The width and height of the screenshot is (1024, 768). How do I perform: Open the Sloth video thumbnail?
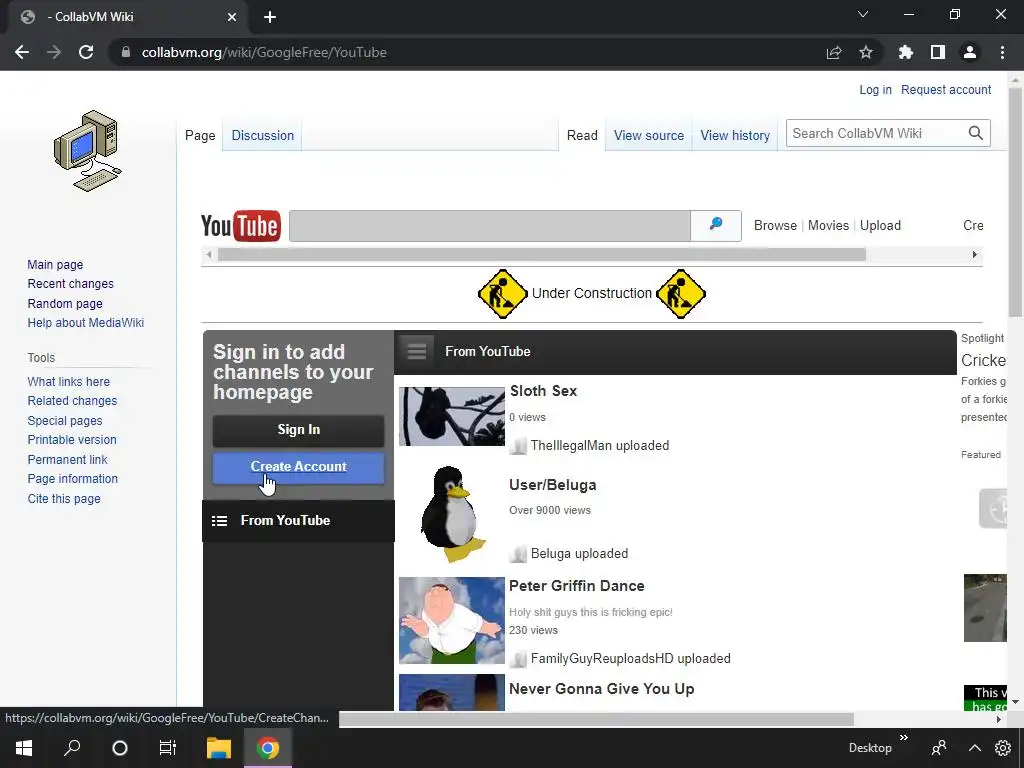coord(452,417)
